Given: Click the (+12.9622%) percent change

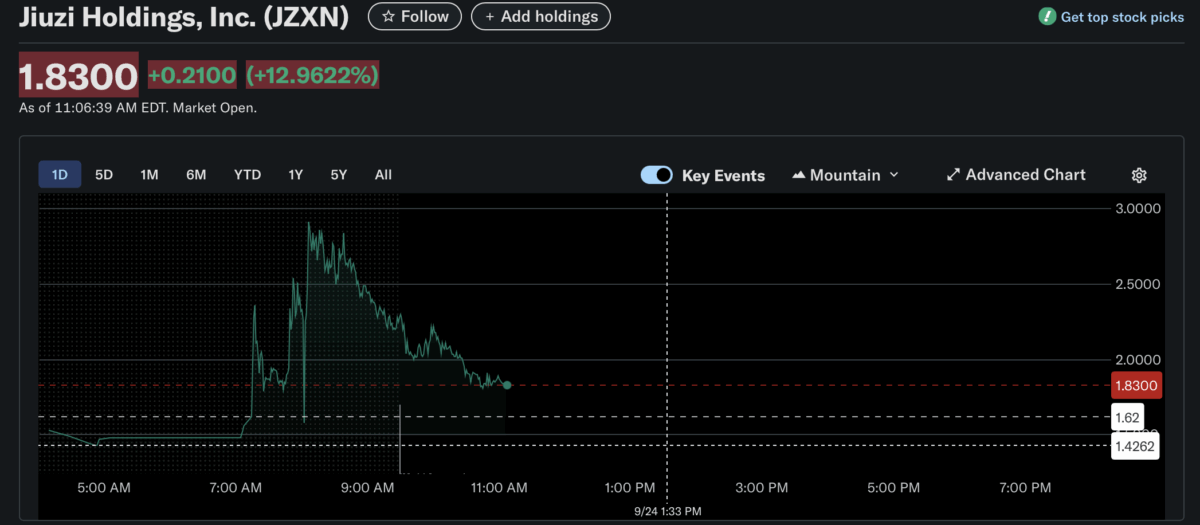Looking at the screenshot, I should [x=312, y=75].
